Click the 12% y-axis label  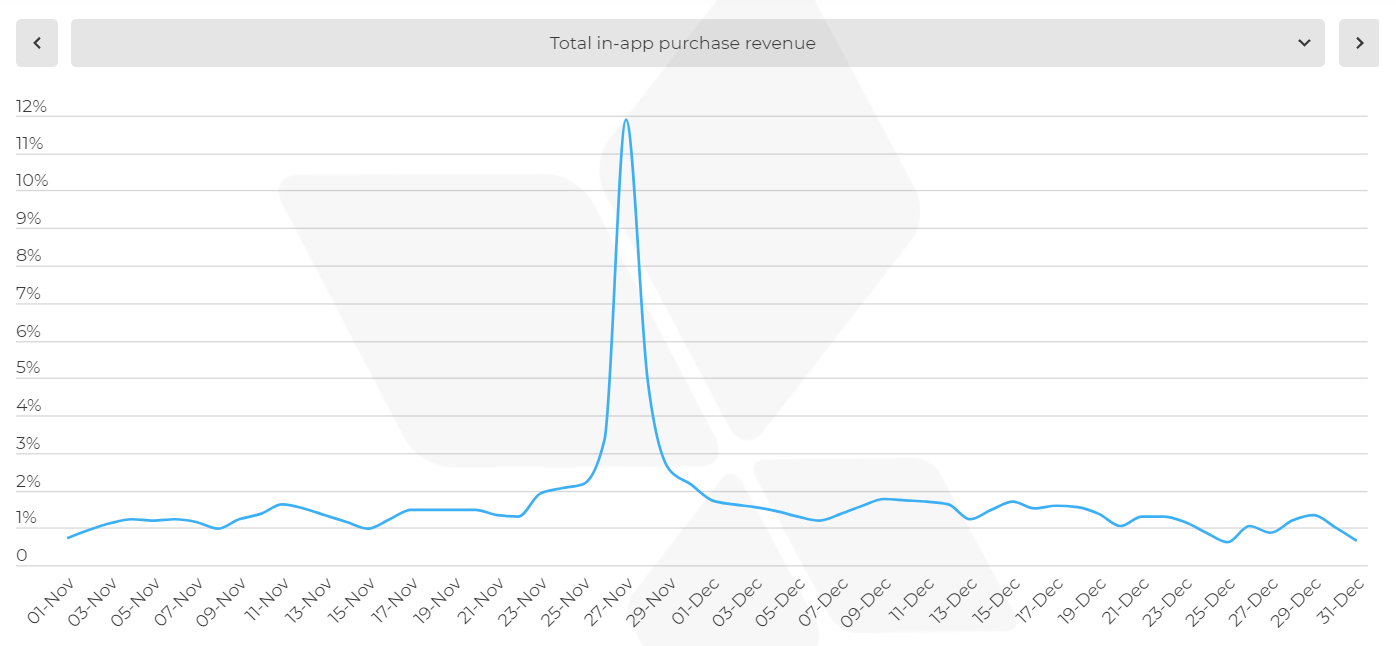click(x=31, y=106)
